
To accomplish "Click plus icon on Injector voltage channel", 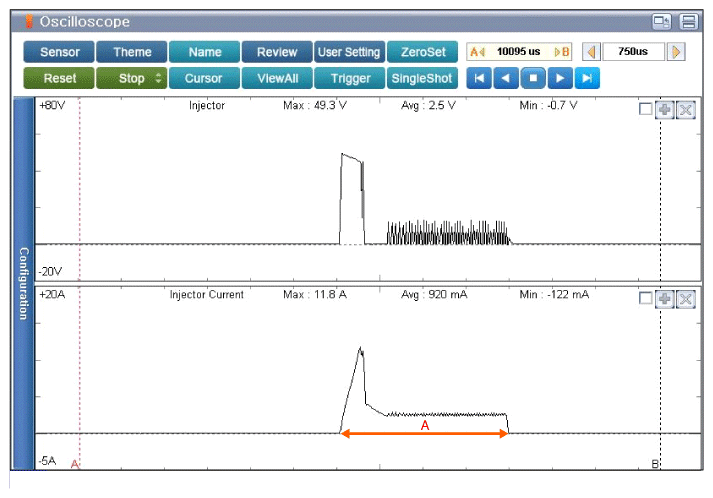I will pos(665,110).
